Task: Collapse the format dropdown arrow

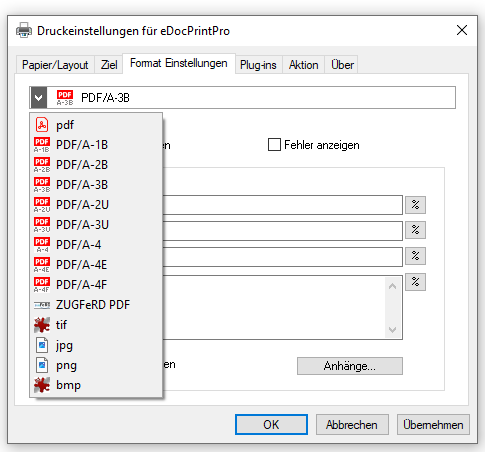Action: 38,98
